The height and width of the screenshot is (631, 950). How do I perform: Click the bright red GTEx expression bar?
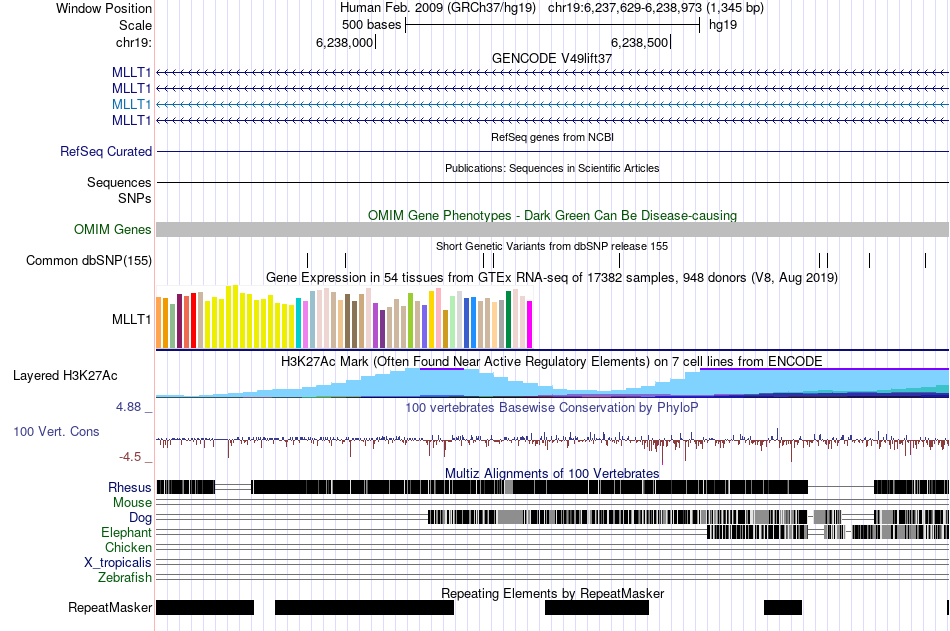coord(193,321)
